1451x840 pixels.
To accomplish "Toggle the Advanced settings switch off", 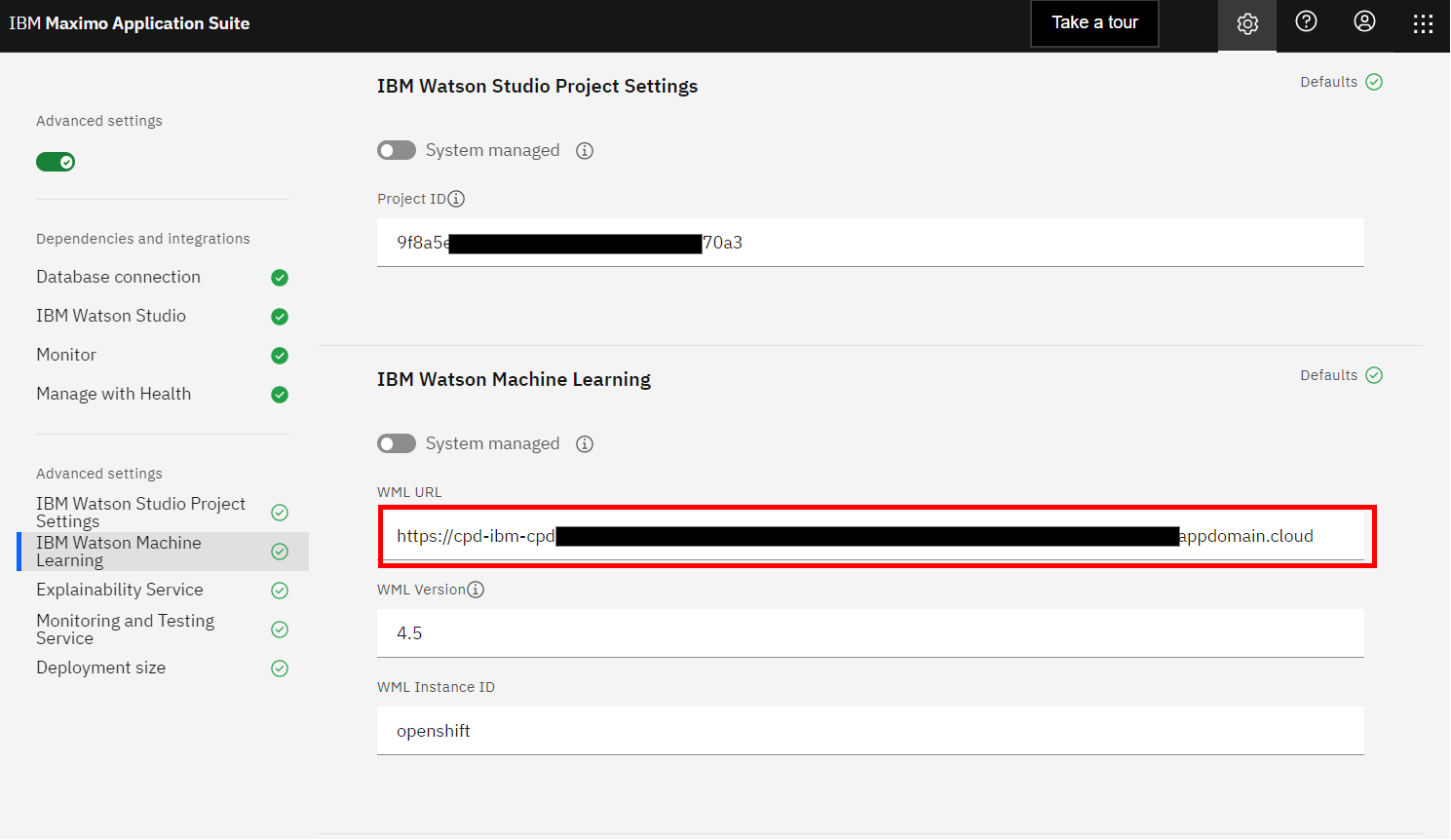I will pyautogui.click(x=56, y=162).
